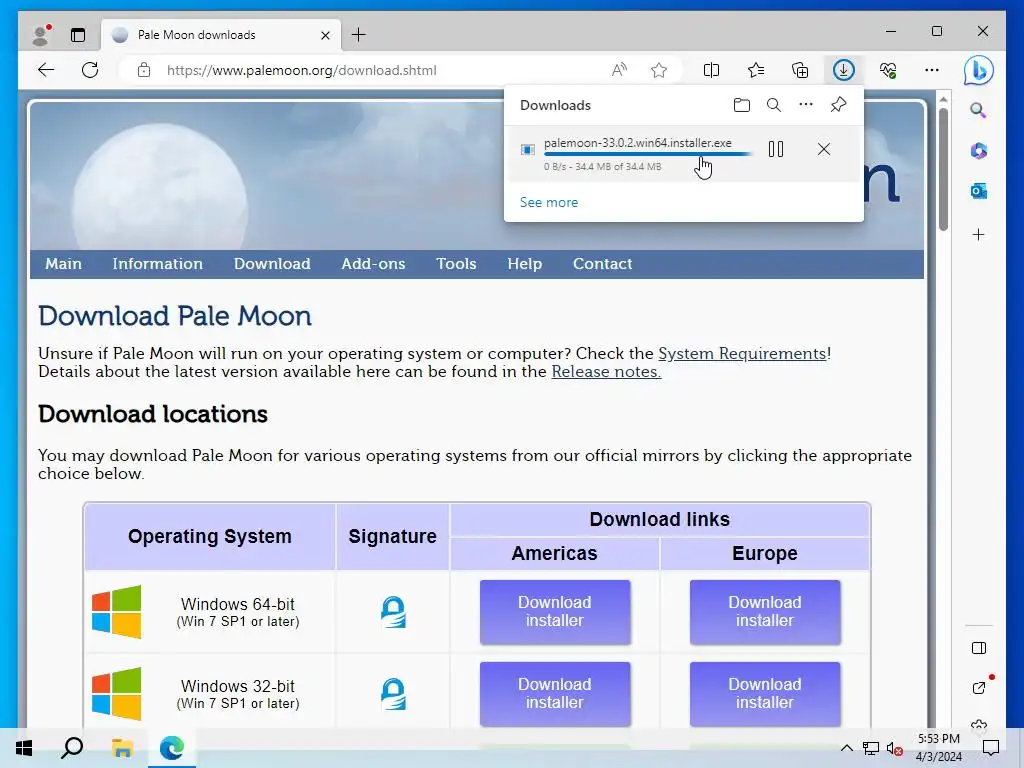Screen dimensions: 1024x768
Task: Select the Pale Moon downloads tab
Action: [x=221, y=35]
